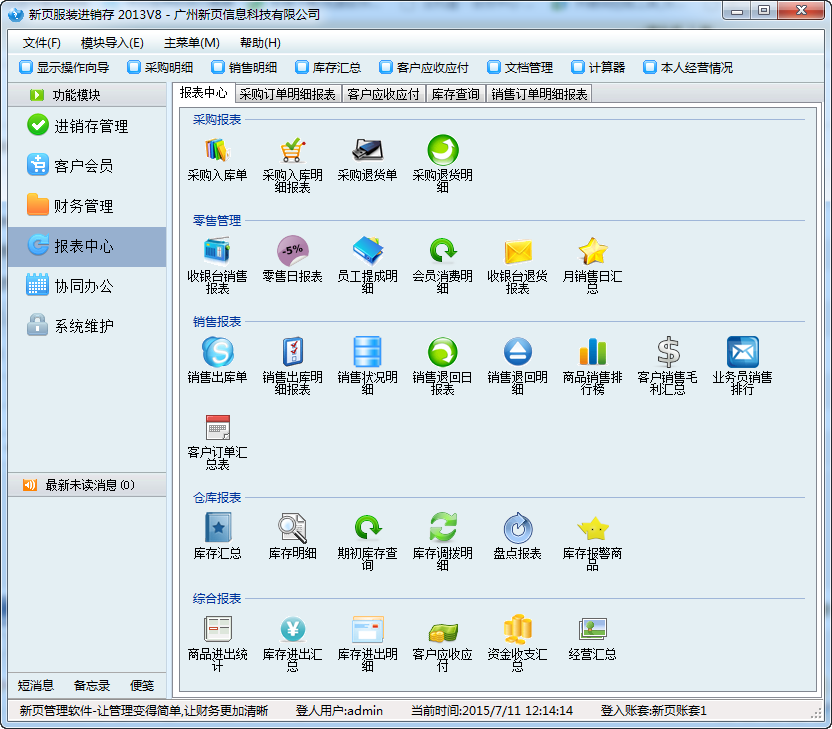This screenshot has width=832, height=729.
Task: Open the 采购退货单 icon
Action: pyautogui.click(x=367, y=150)
